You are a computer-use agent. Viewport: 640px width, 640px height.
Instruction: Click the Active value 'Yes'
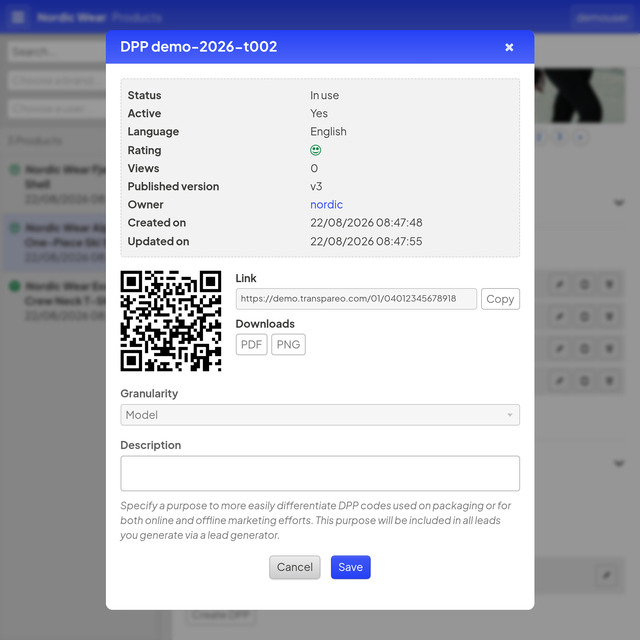tap(319, 113)
